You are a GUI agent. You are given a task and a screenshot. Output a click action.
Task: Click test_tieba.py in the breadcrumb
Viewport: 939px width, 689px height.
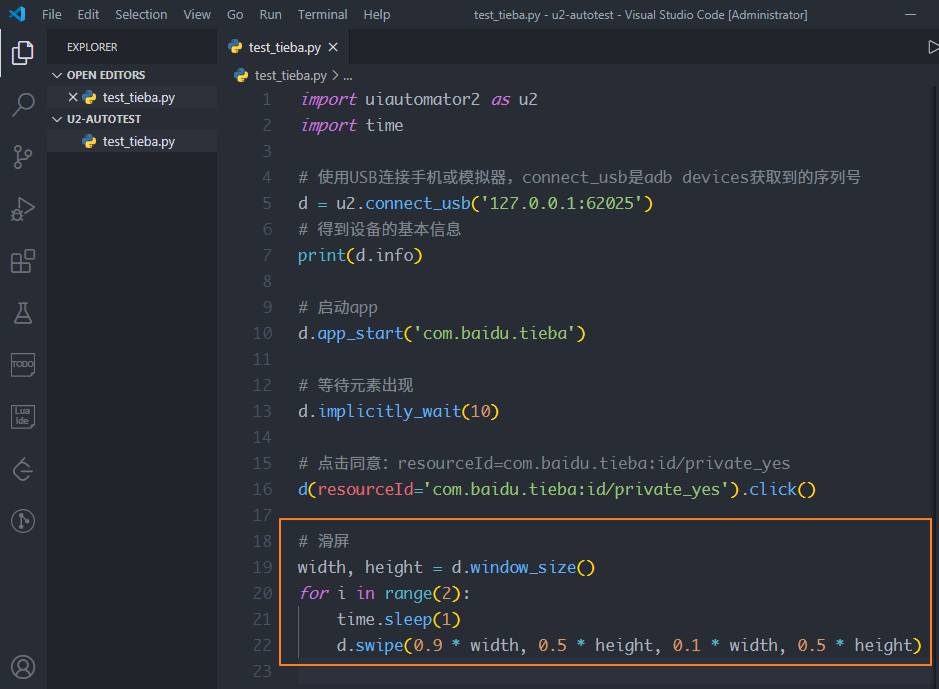(290, 75)
